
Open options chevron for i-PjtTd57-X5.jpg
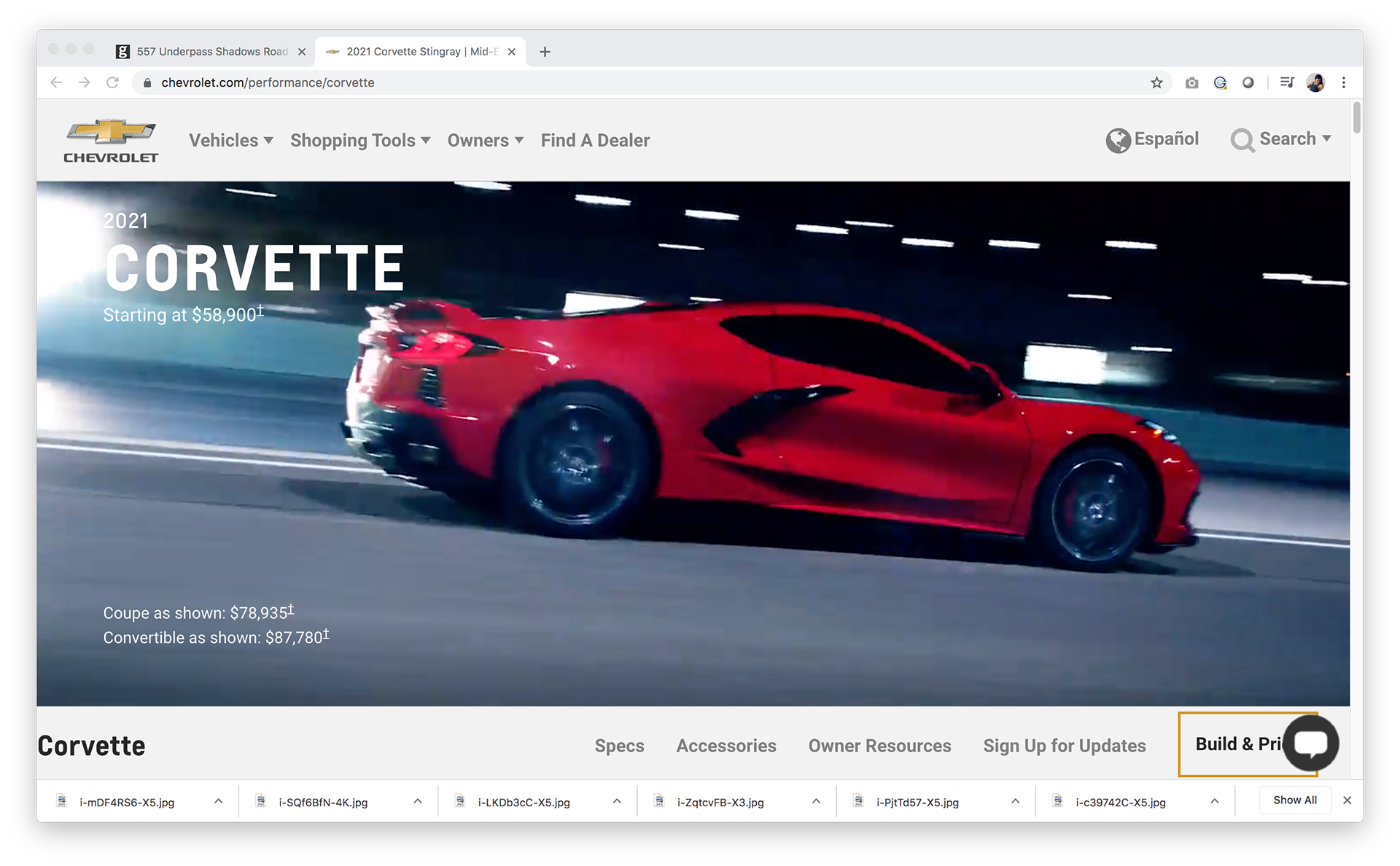tap(1016, 801)
